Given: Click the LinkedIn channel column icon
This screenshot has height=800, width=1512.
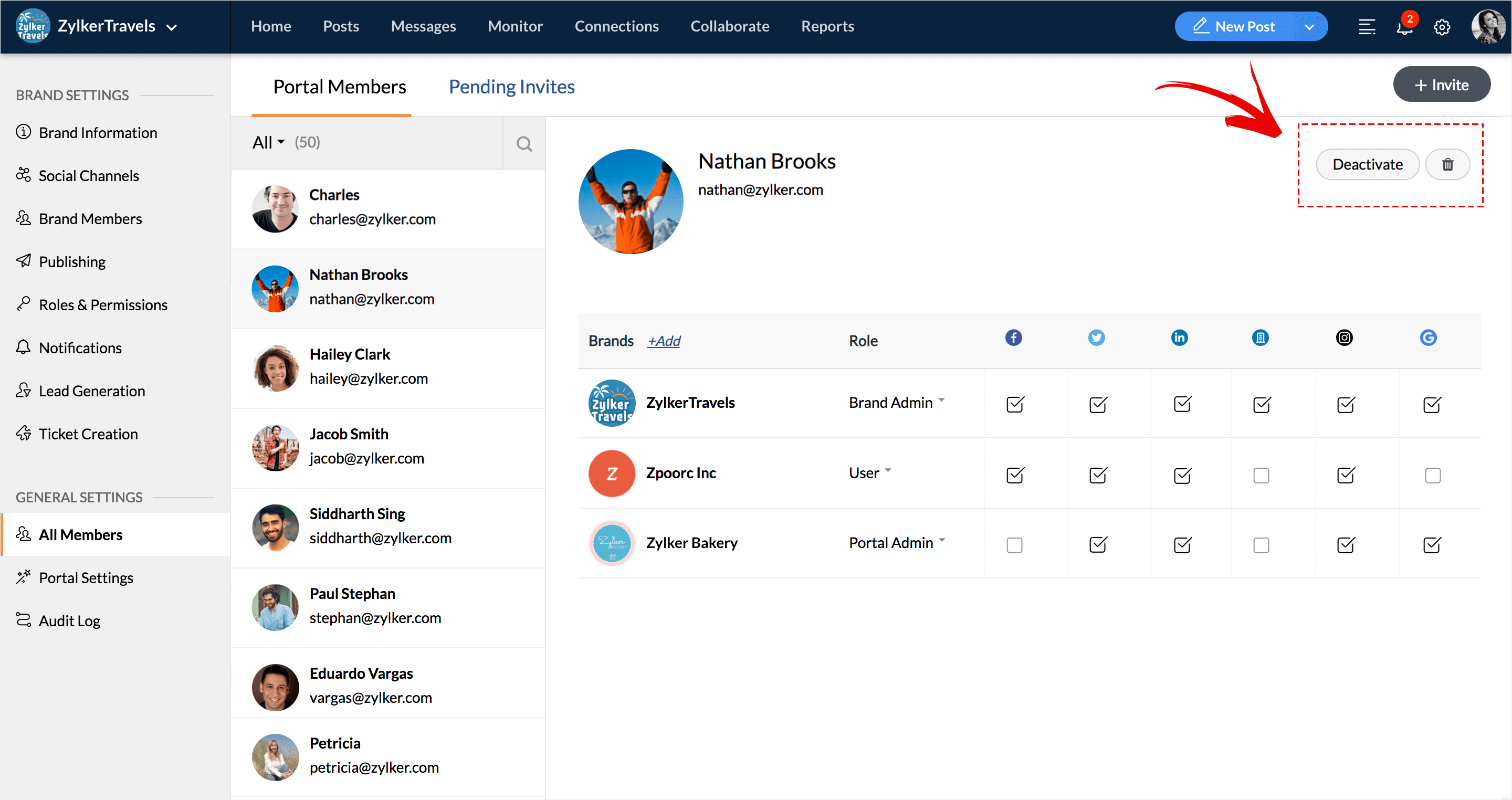Looking at the screenshot, I should tap(1179, 338).
